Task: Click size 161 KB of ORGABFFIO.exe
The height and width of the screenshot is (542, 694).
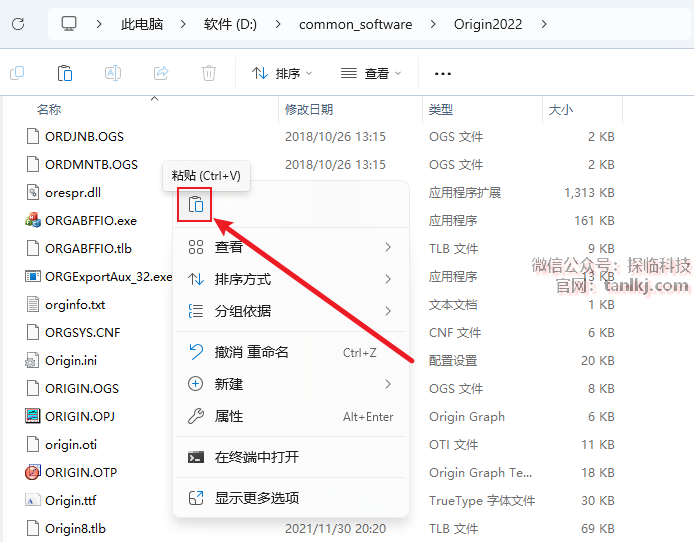Action: pos(594,220)
